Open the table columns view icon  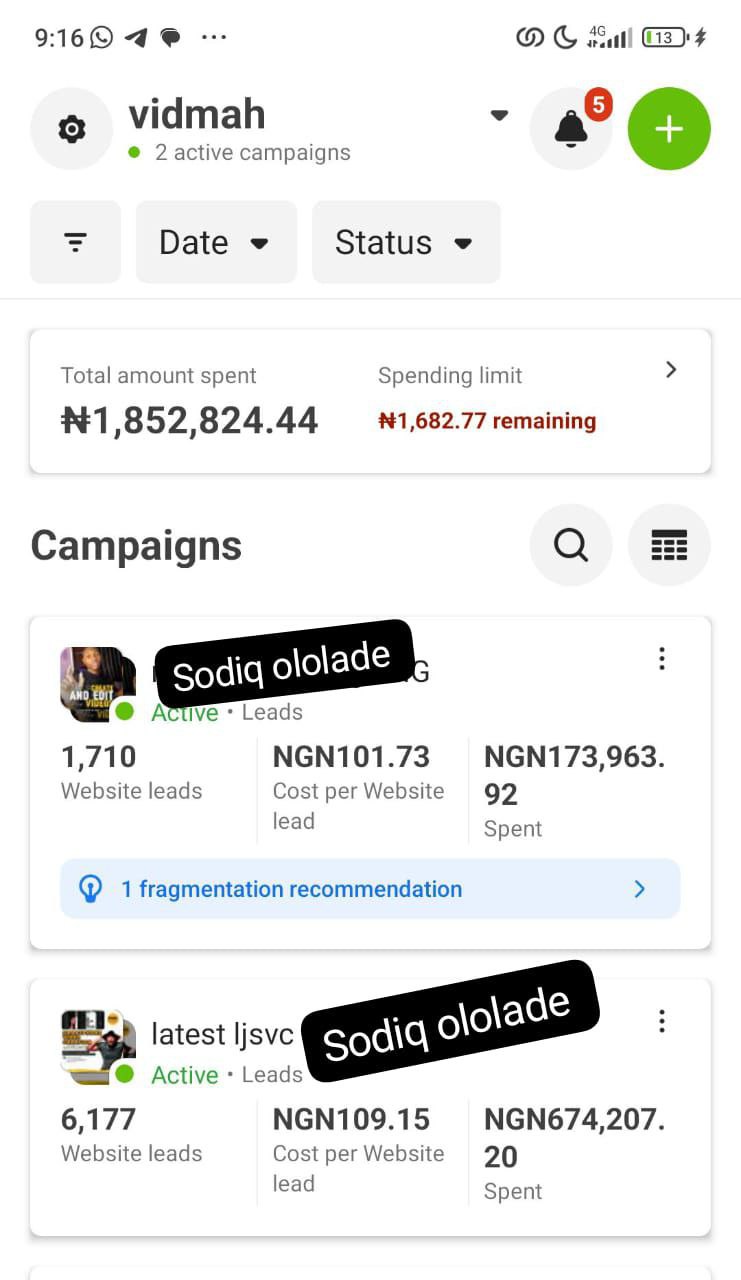669,545
